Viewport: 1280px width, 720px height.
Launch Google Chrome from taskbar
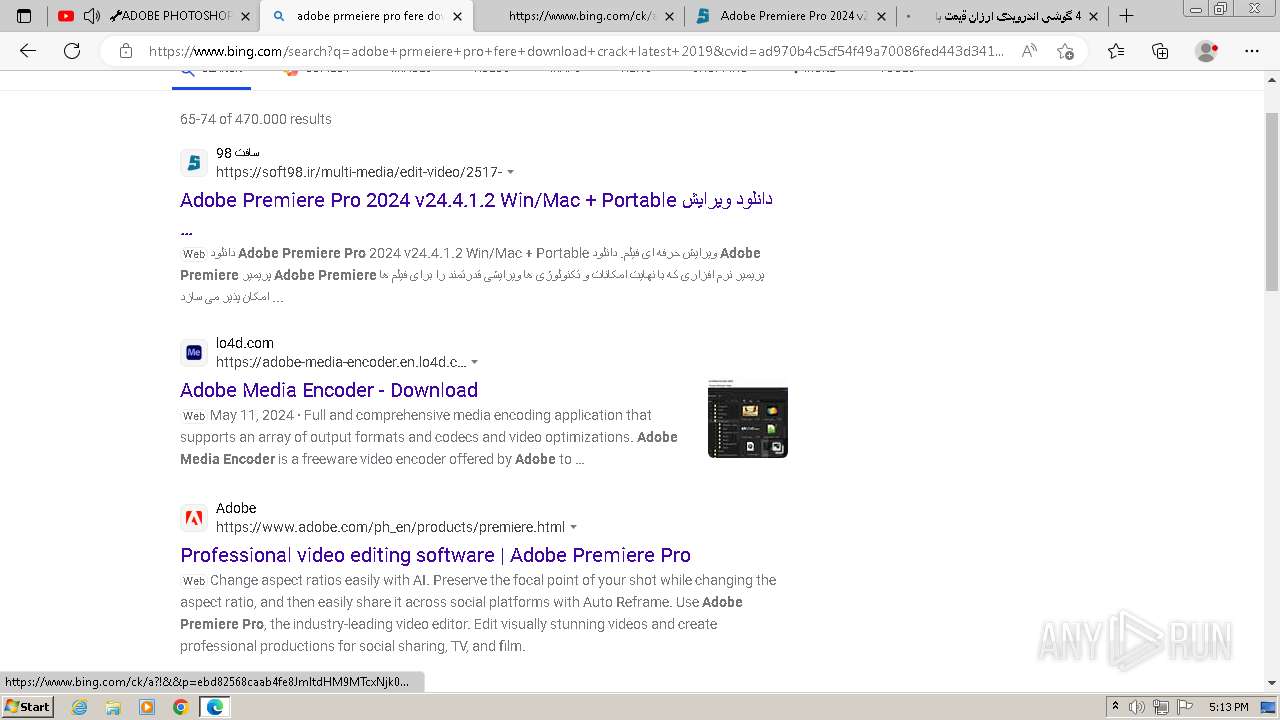click(x=180, y=707)
